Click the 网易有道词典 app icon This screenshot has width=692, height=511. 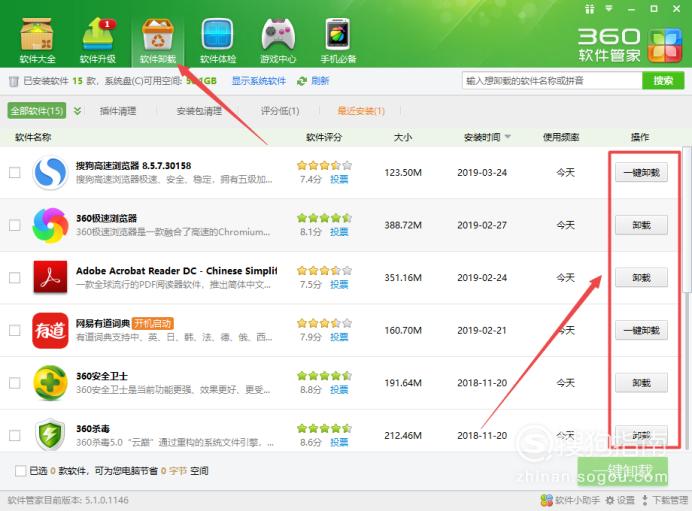50,331
